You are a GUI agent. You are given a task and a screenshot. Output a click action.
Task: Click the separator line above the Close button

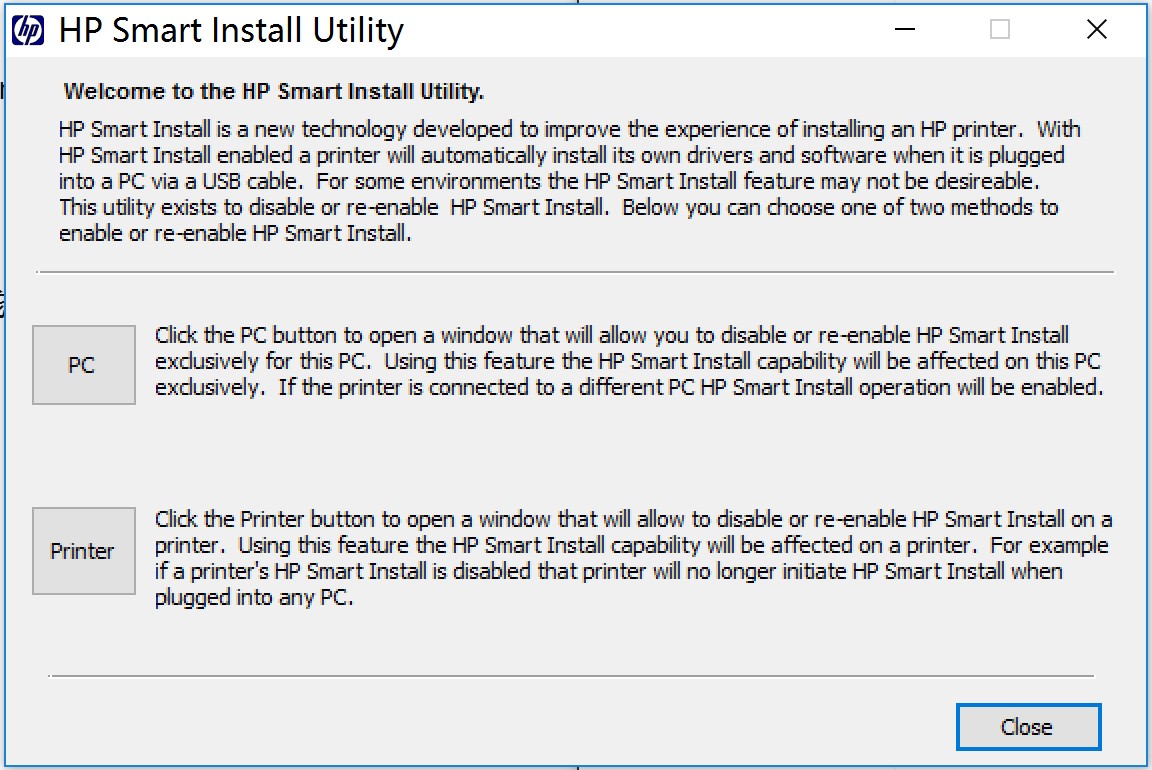coord(571,676)
